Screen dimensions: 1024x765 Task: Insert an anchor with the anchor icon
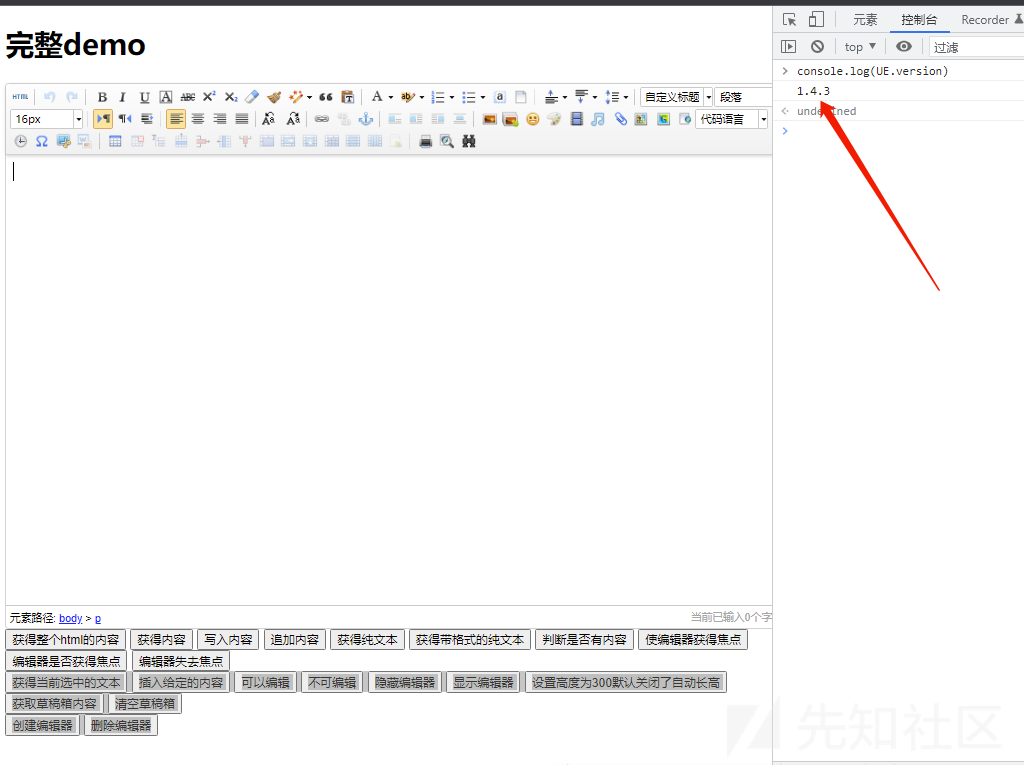tap(366, 119)
